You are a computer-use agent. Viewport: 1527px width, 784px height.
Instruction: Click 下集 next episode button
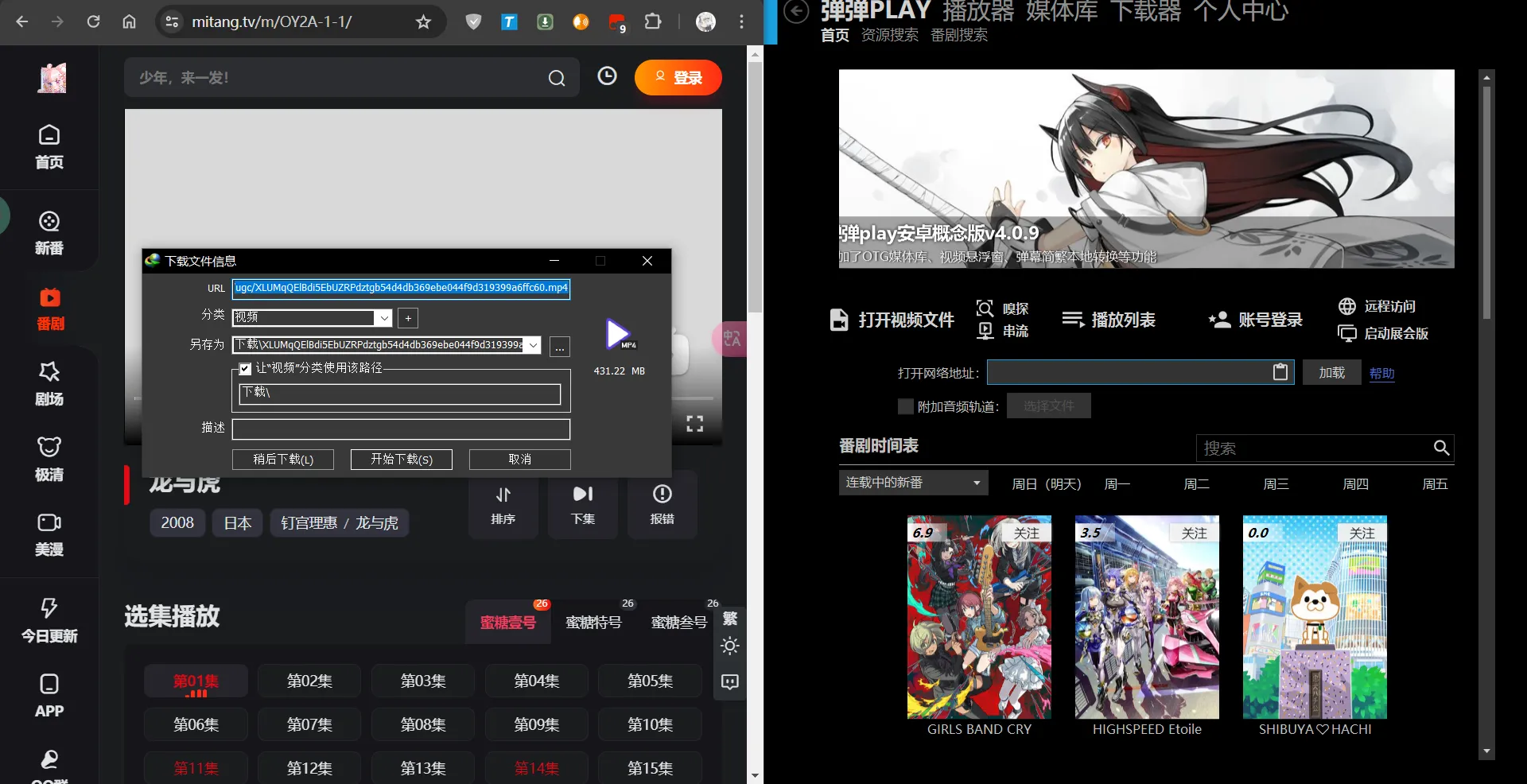(583, 505)
